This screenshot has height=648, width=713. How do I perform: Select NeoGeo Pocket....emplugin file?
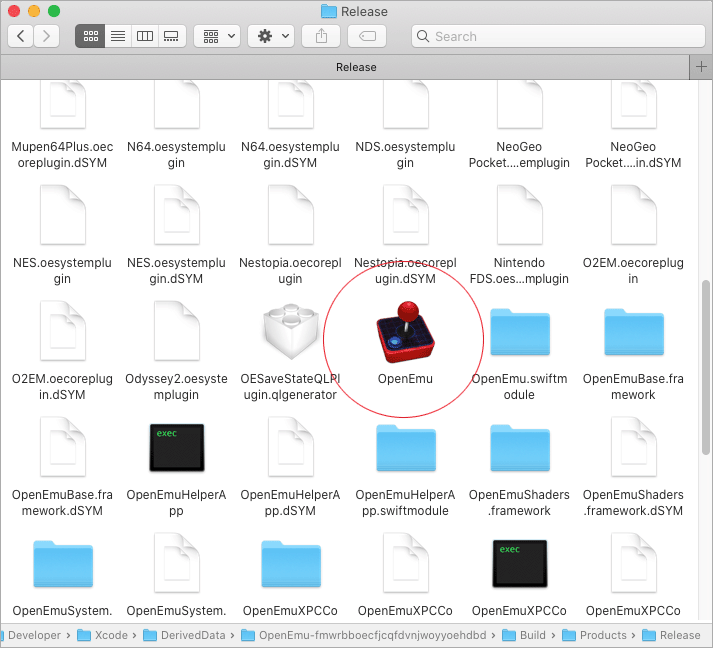pos(520,105)
